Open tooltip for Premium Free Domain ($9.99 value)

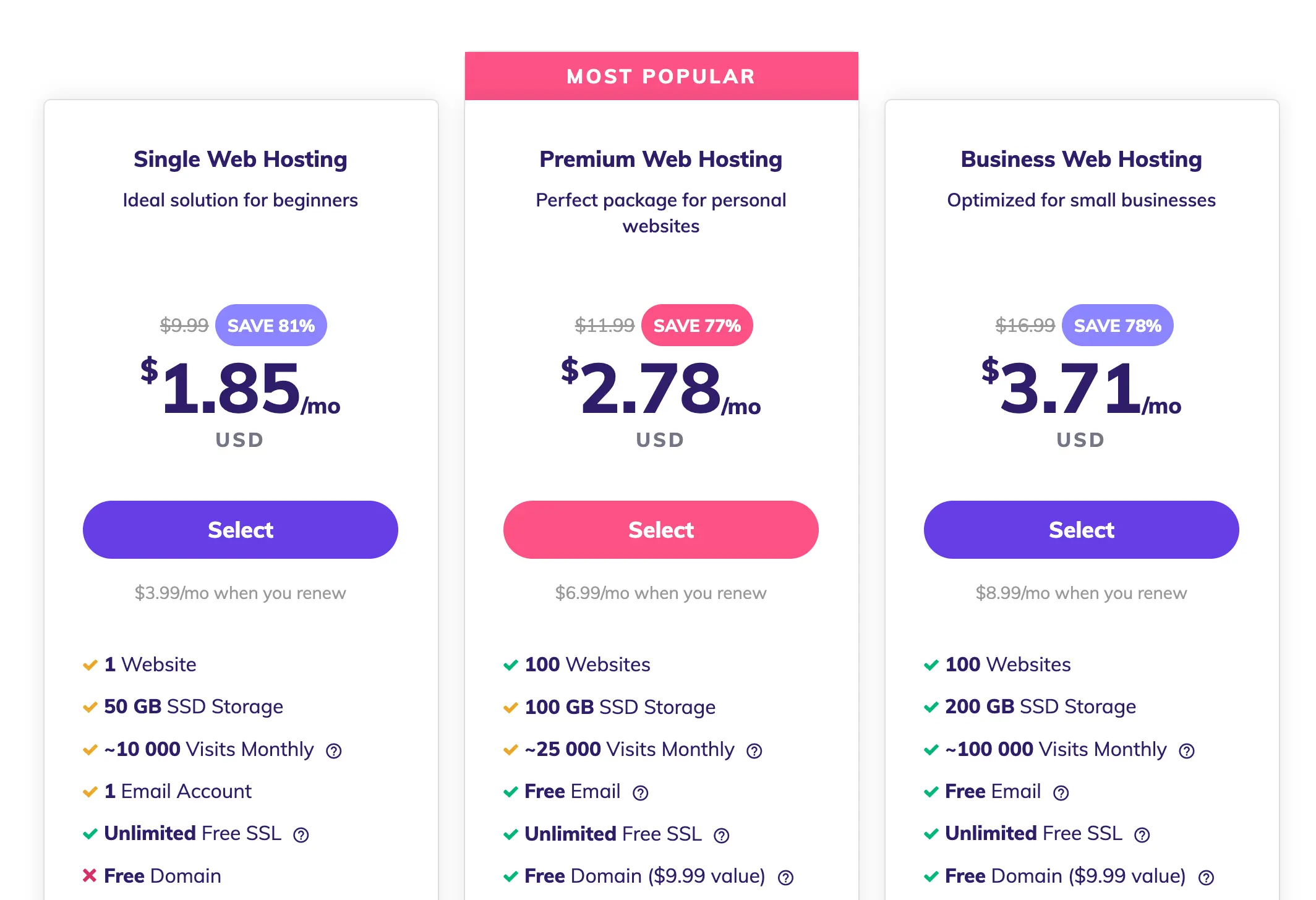(786, 878)
